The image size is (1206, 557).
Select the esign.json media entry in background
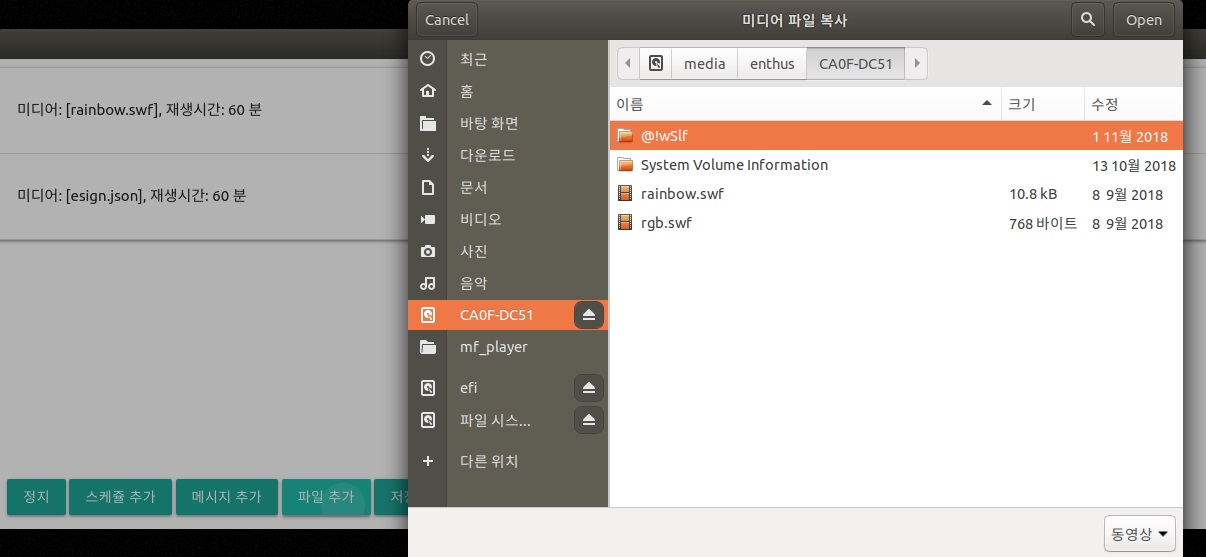204,196
